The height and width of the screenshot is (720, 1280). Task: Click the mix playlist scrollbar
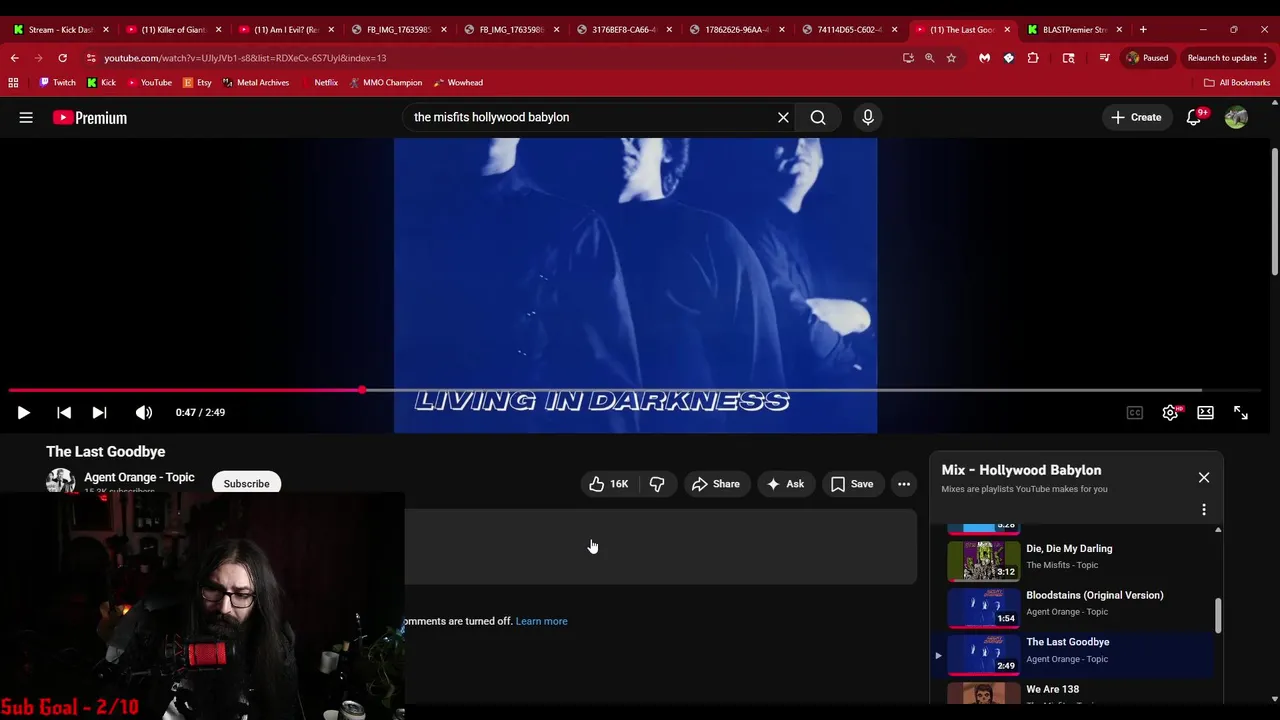pyautogui.click(x=1218, y=616)
